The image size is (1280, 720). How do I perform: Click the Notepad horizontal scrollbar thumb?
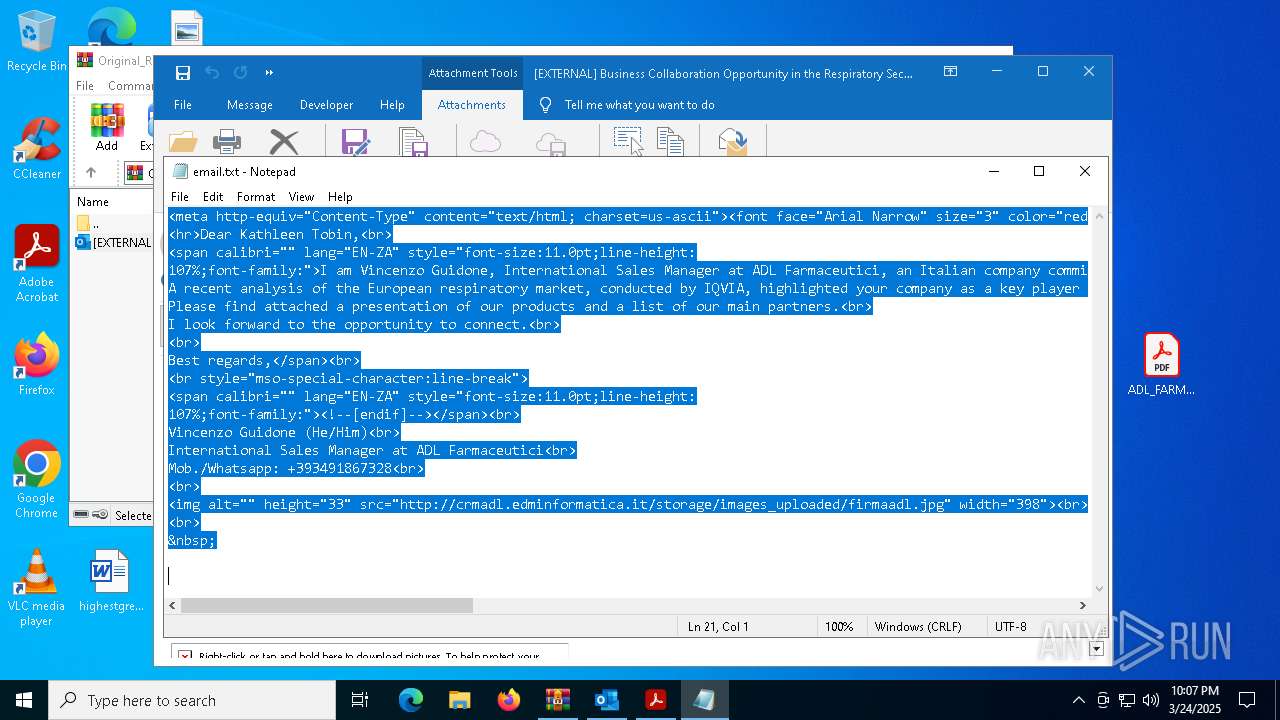[326, 605]
